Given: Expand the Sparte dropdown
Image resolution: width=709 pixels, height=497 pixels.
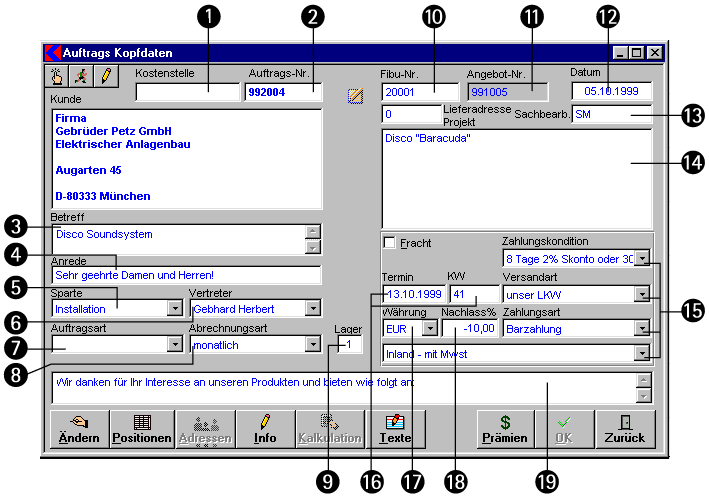Looking at the screenshot, I should [174, 309].
